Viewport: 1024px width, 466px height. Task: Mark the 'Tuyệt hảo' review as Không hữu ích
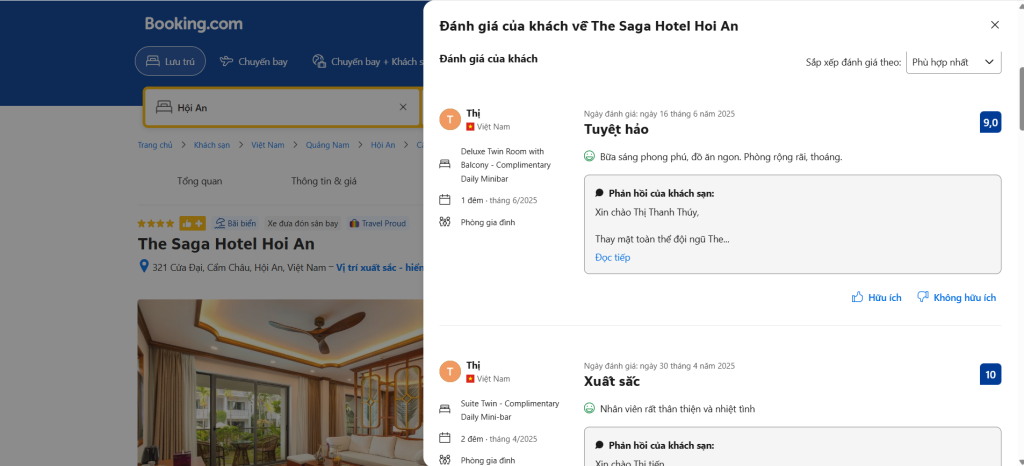coord(957,298)
